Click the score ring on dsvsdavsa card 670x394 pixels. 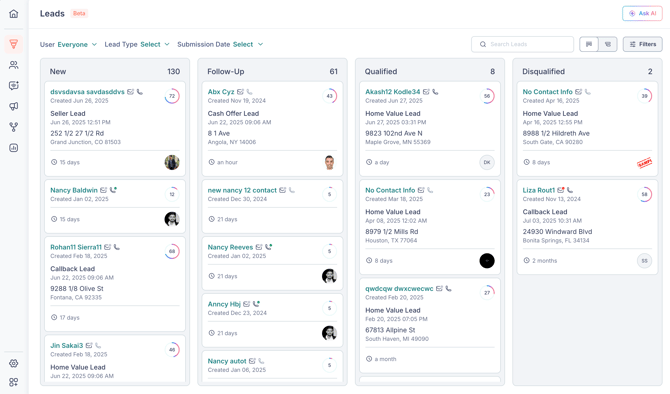[x=172, y=96]
